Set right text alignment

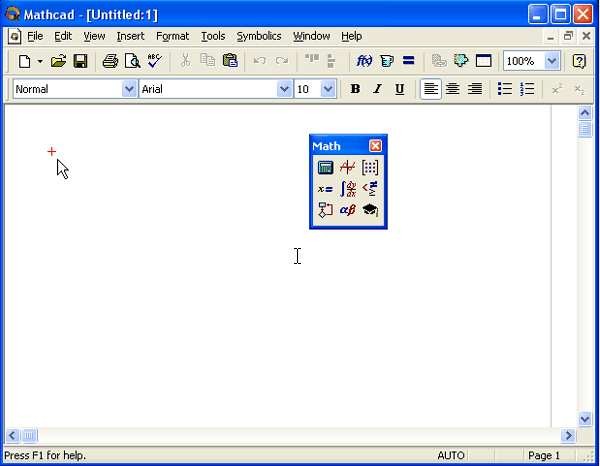(475, 89)
